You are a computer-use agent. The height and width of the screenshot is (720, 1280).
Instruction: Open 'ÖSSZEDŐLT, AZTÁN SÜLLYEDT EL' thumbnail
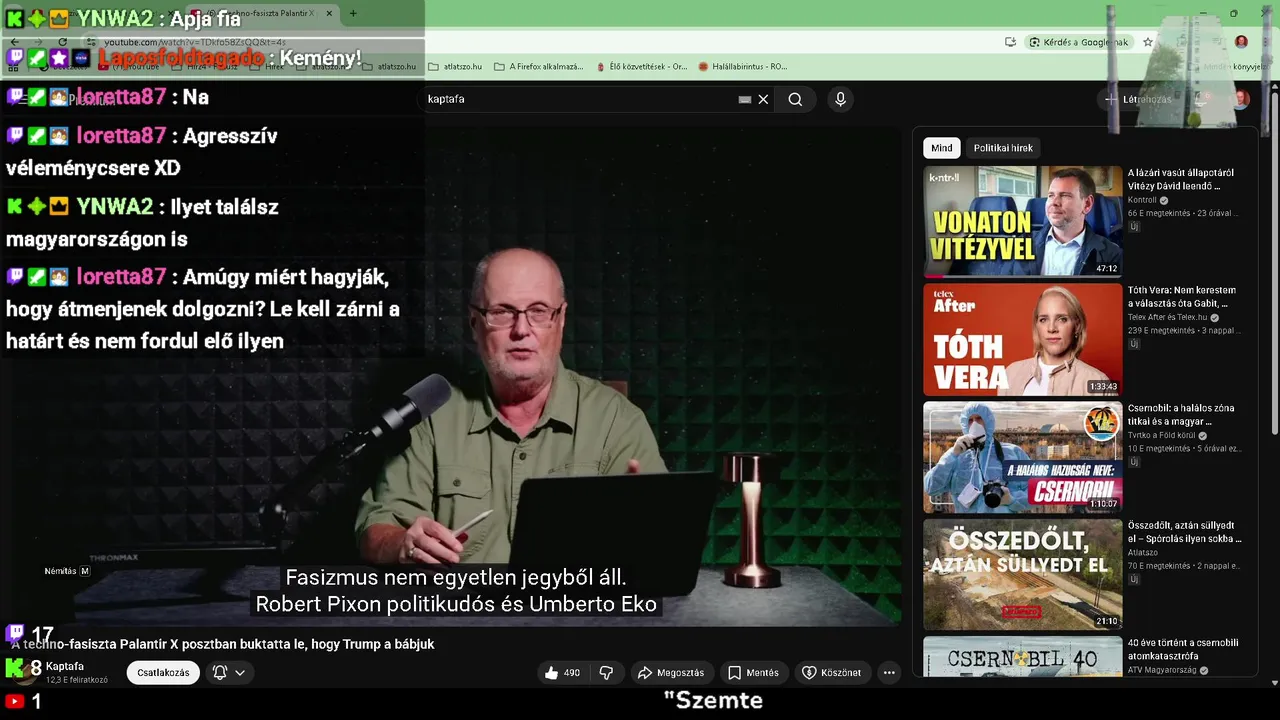pos(1022,574)
